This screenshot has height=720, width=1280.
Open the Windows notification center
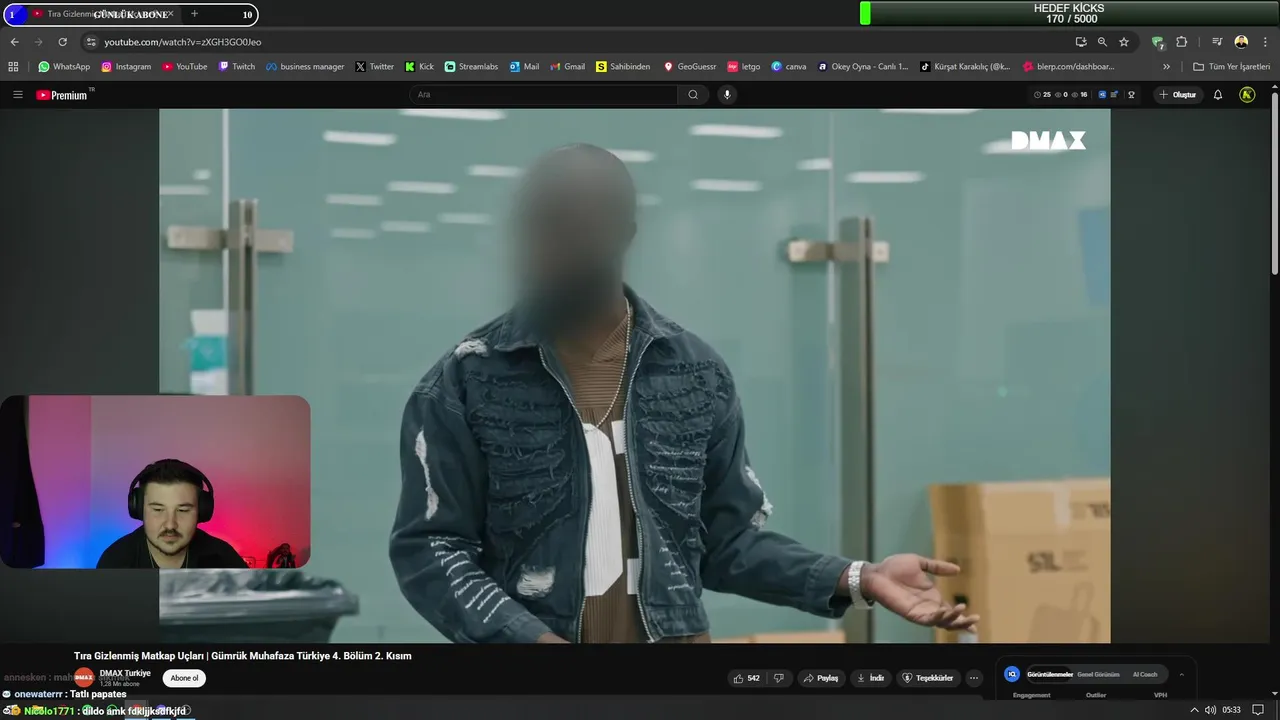pyautogui.click(x=1259, y=710)
